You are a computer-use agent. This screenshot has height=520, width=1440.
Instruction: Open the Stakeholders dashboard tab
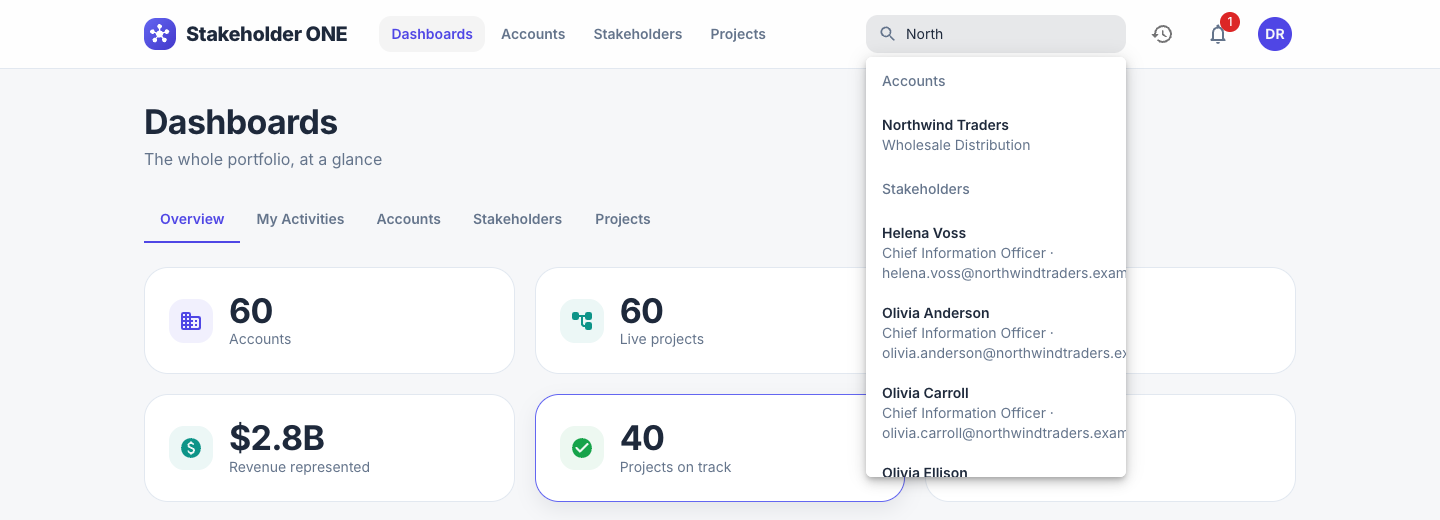tap(518, 219)
